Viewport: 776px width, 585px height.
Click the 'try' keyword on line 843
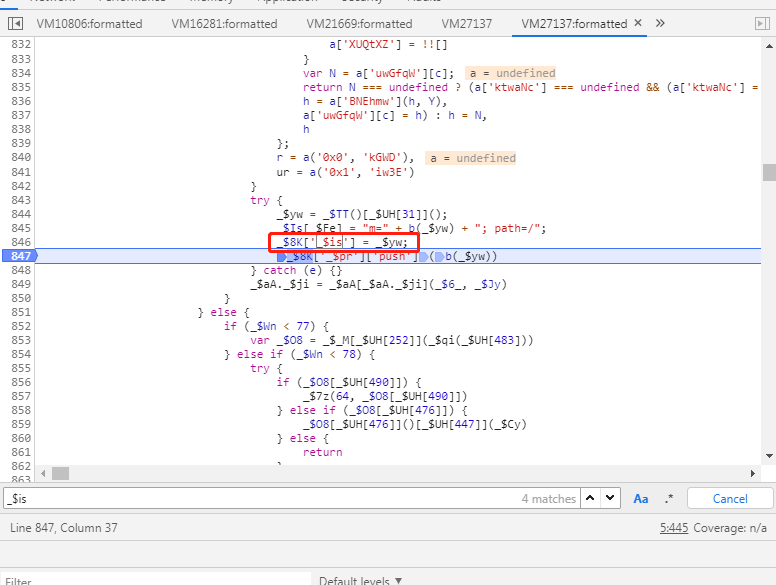click(x=260, y=200)
